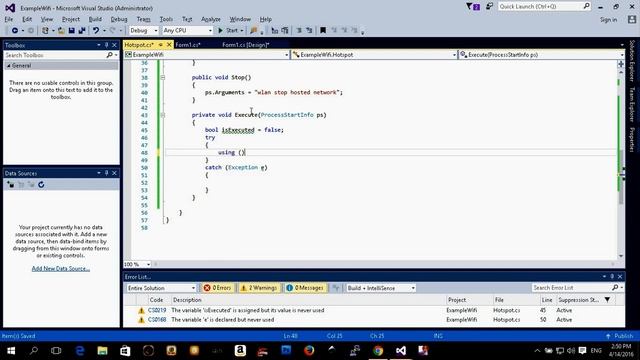The width and height of the screenshot is (640, 360).
Task: Click the Add New Data Source link
Action: click(61, 269)
